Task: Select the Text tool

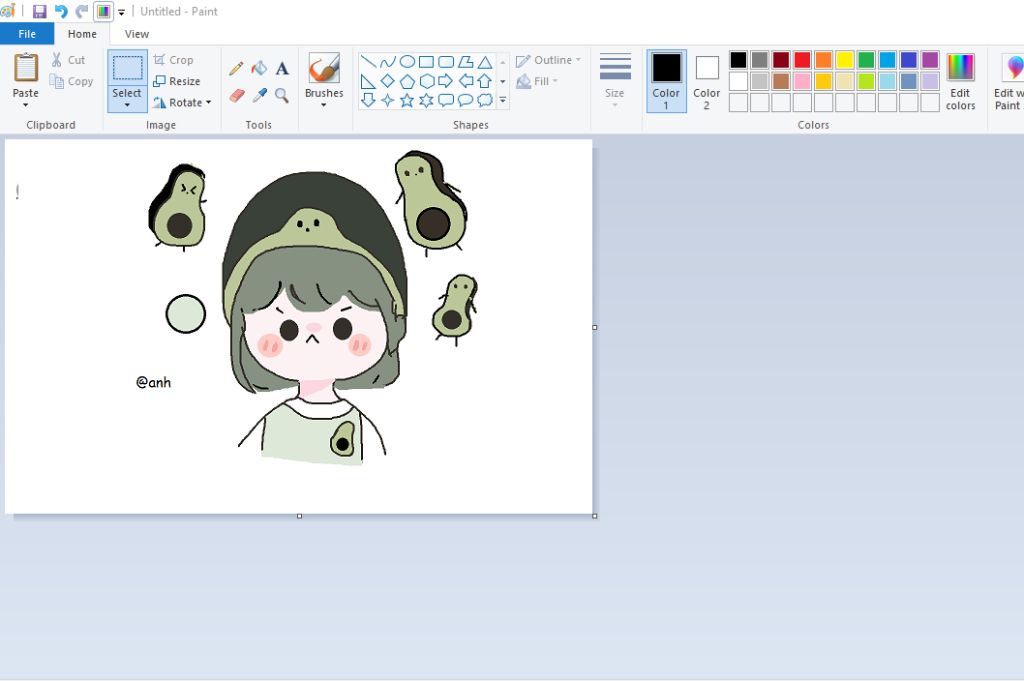Action: 282,68
